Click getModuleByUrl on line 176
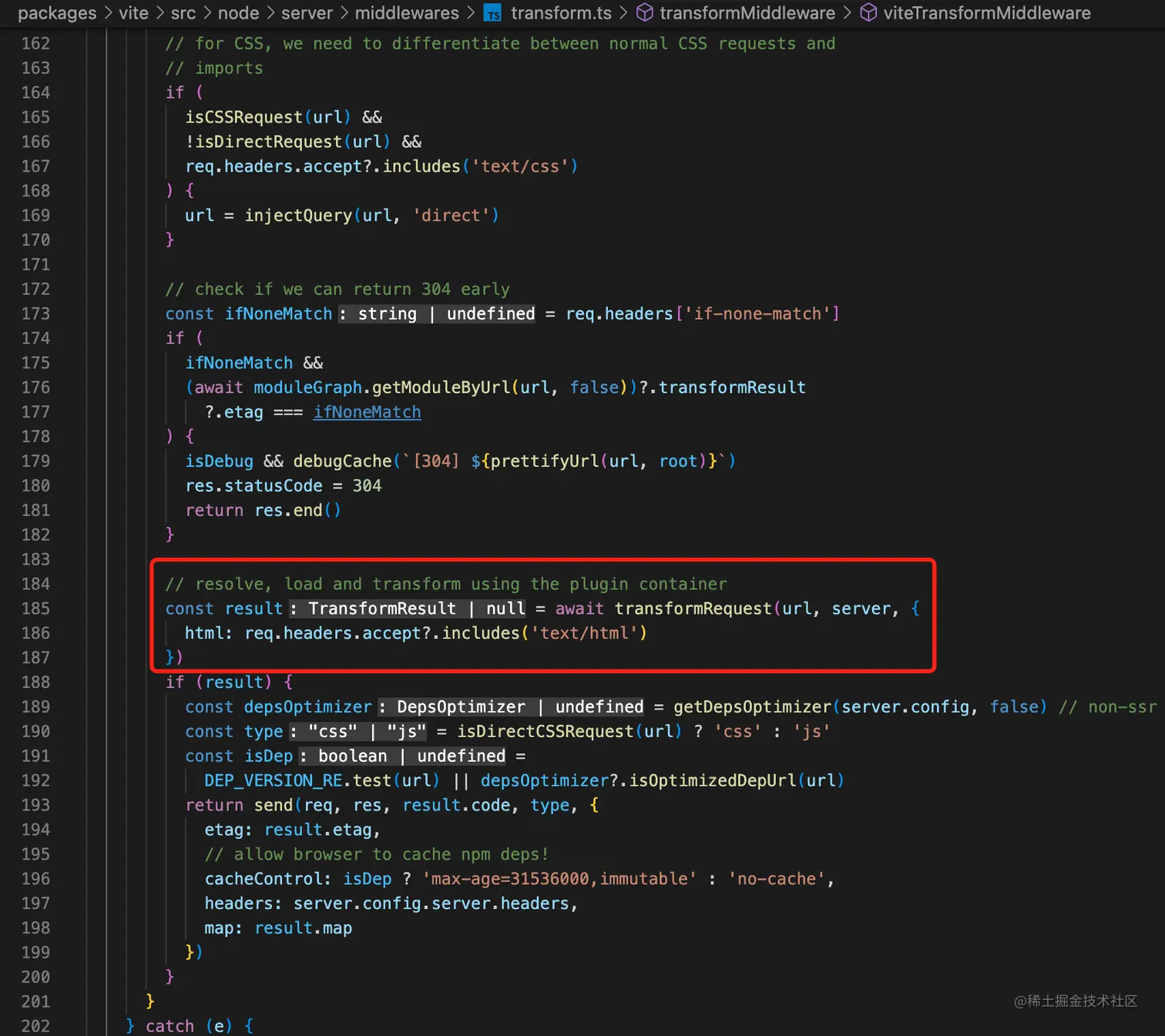 pyautogui.click(x=441, y=387)
